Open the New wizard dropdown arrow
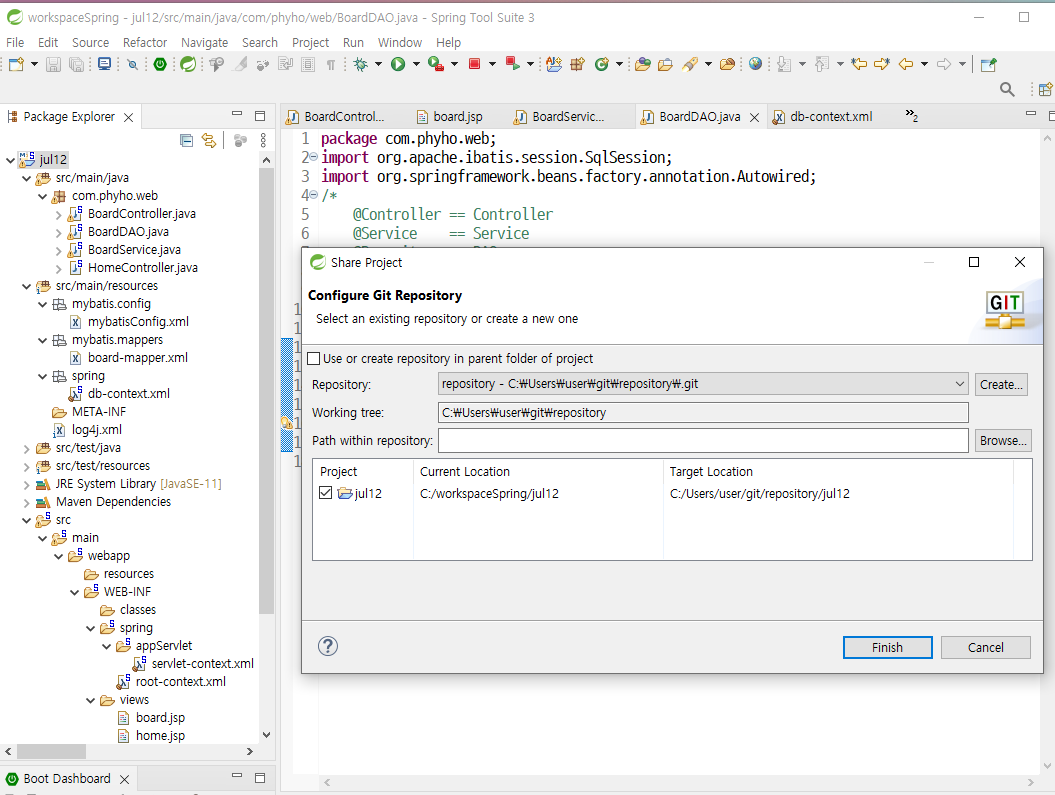1055x795 pixels. [34, 65]
